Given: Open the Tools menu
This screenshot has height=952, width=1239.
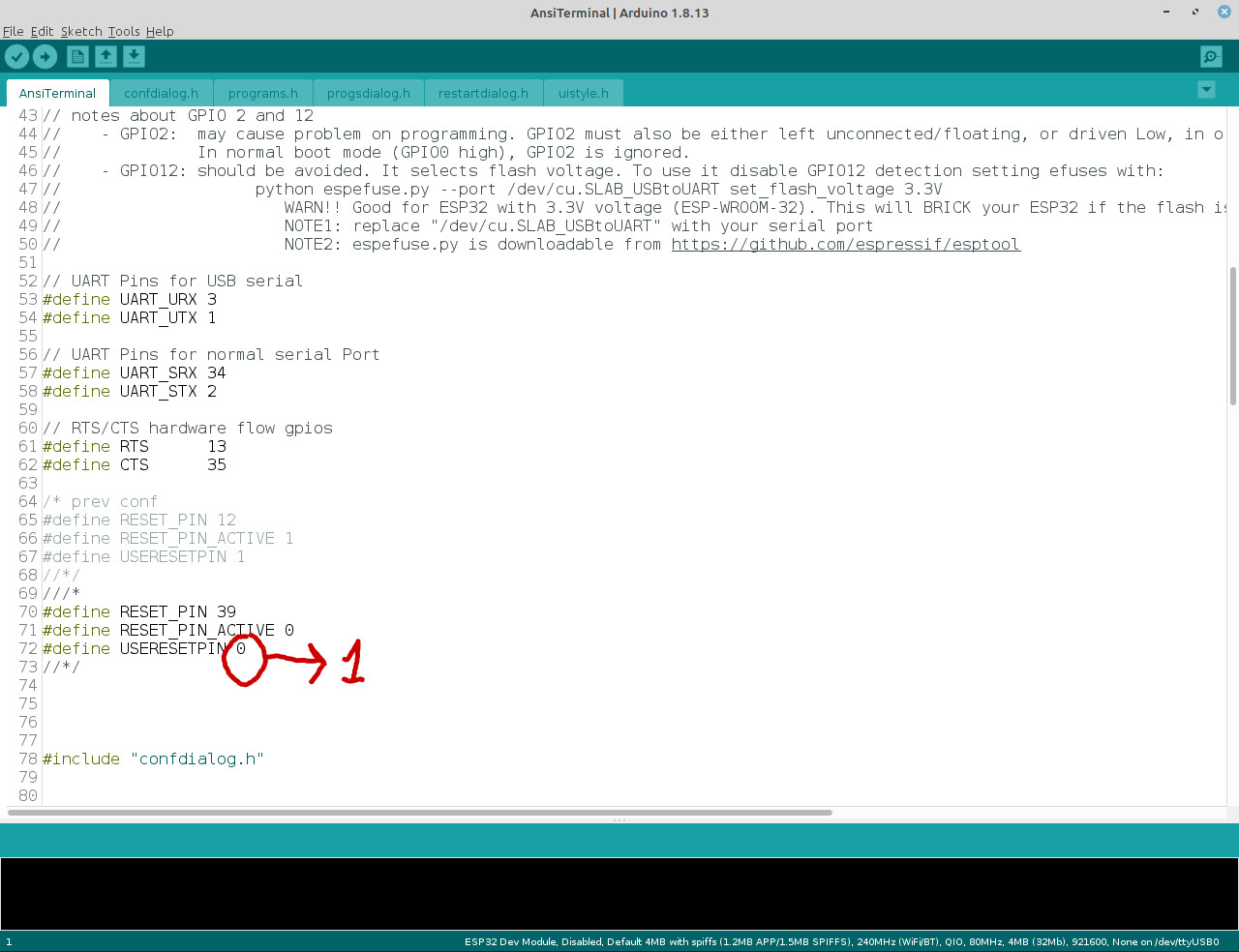Looking at the screenshot, I should point(124,31).
